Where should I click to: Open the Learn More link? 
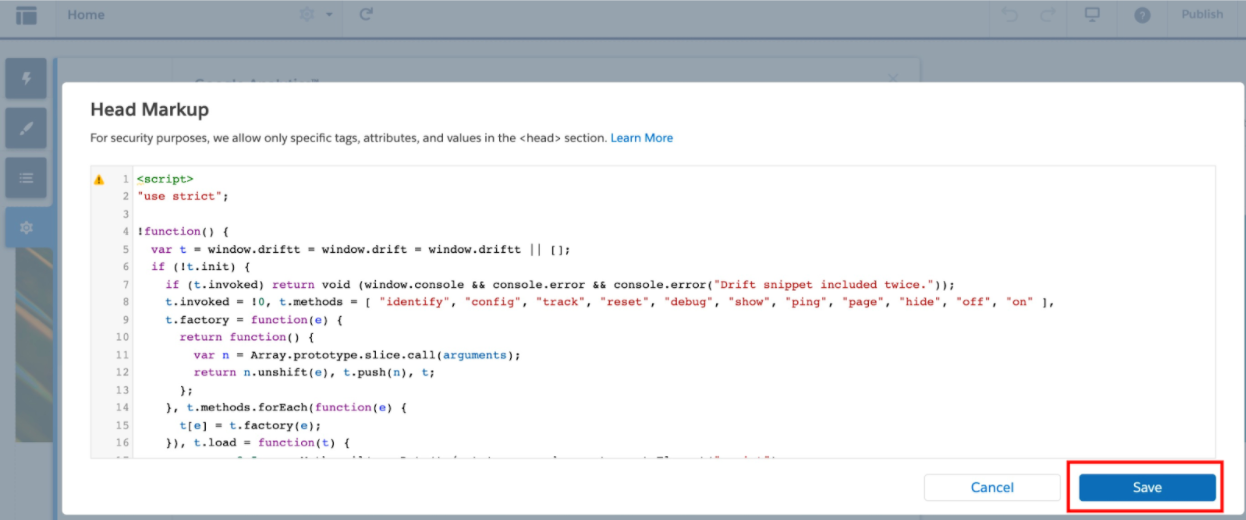pyautogui.click(x=642, y=138)
